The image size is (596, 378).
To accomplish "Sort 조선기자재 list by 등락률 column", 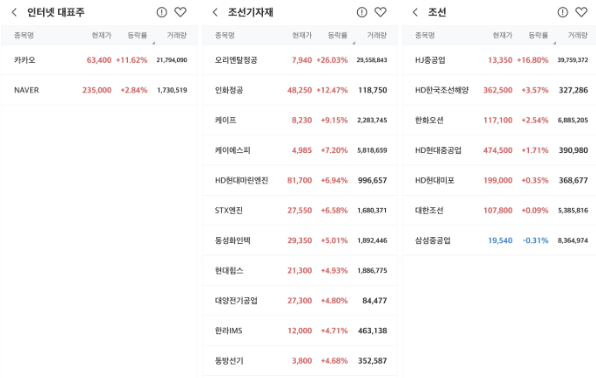I will click(x=338, y=35).
